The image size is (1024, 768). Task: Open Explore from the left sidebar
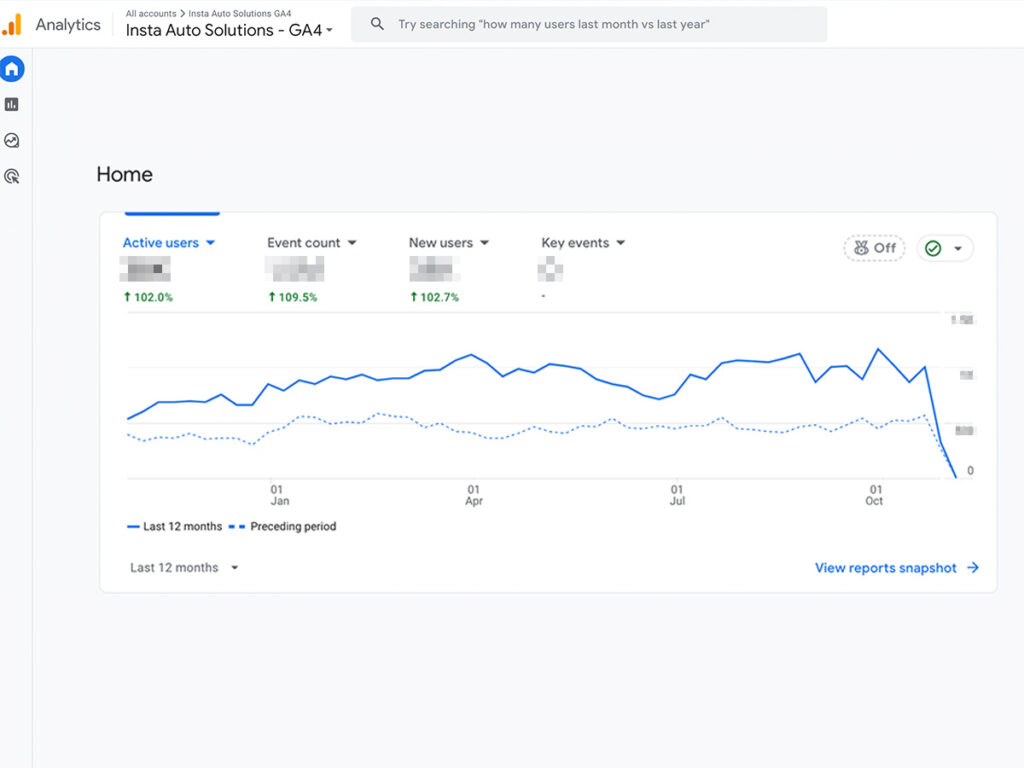coord(10,140)
